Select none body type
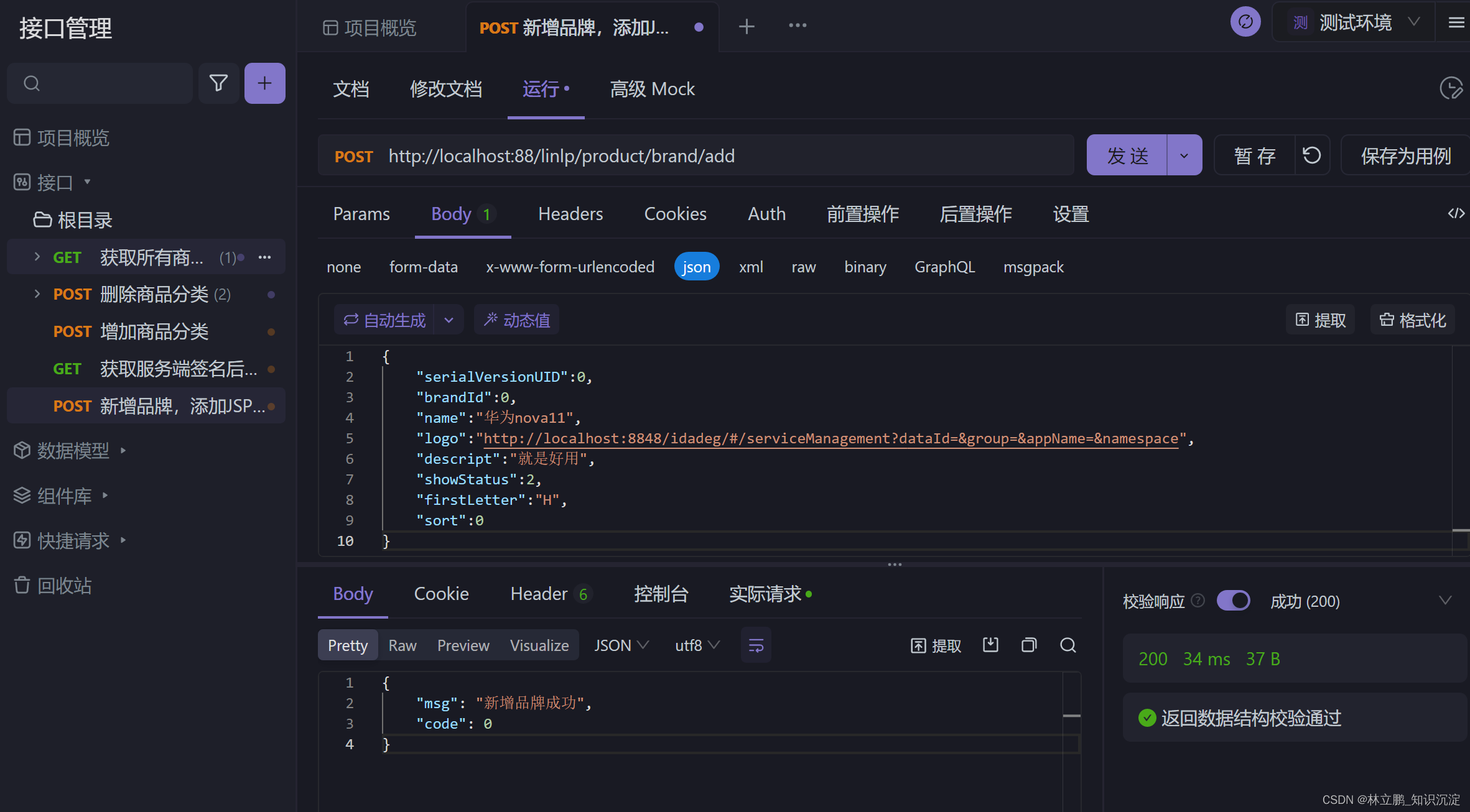Image resolution: width=1470 pixels, height=812 pixels. pyautogui.click(x=343, y=267)
